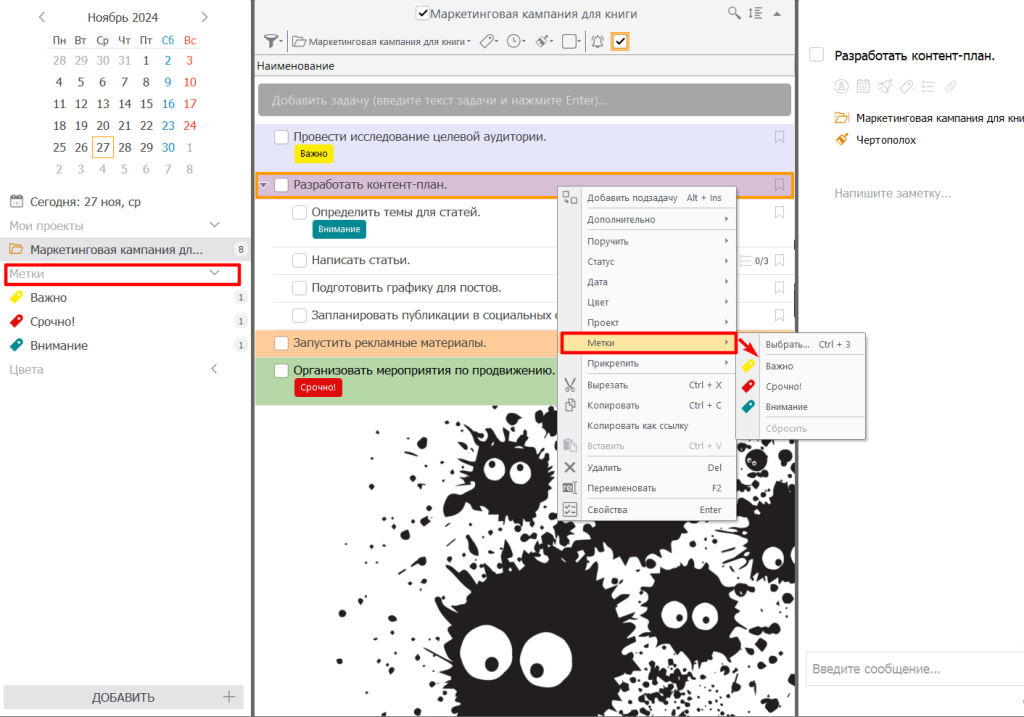Open the clock date filter dropdown
The image size is (1024, 717).
[x=516, y=41]
